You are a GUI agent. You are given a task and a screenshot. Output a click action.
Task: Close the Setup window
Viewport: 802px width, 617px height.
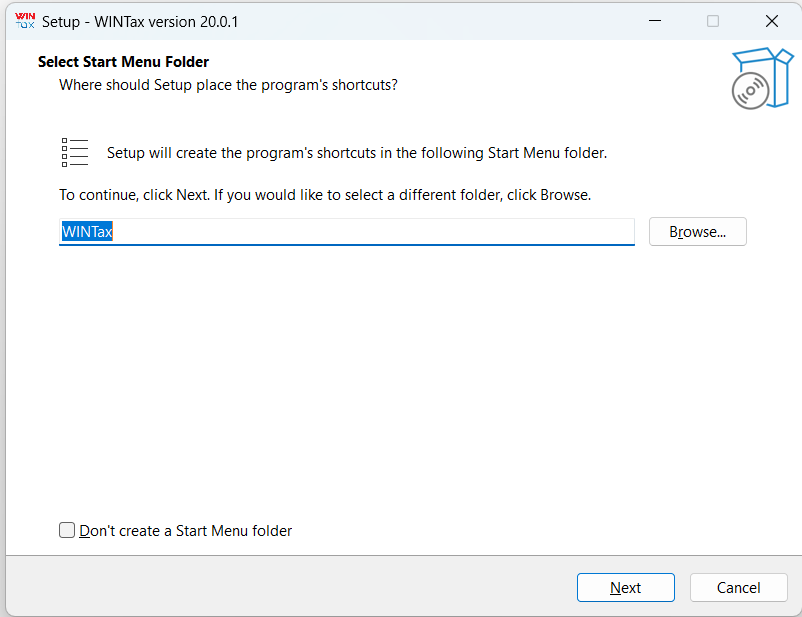771,21
